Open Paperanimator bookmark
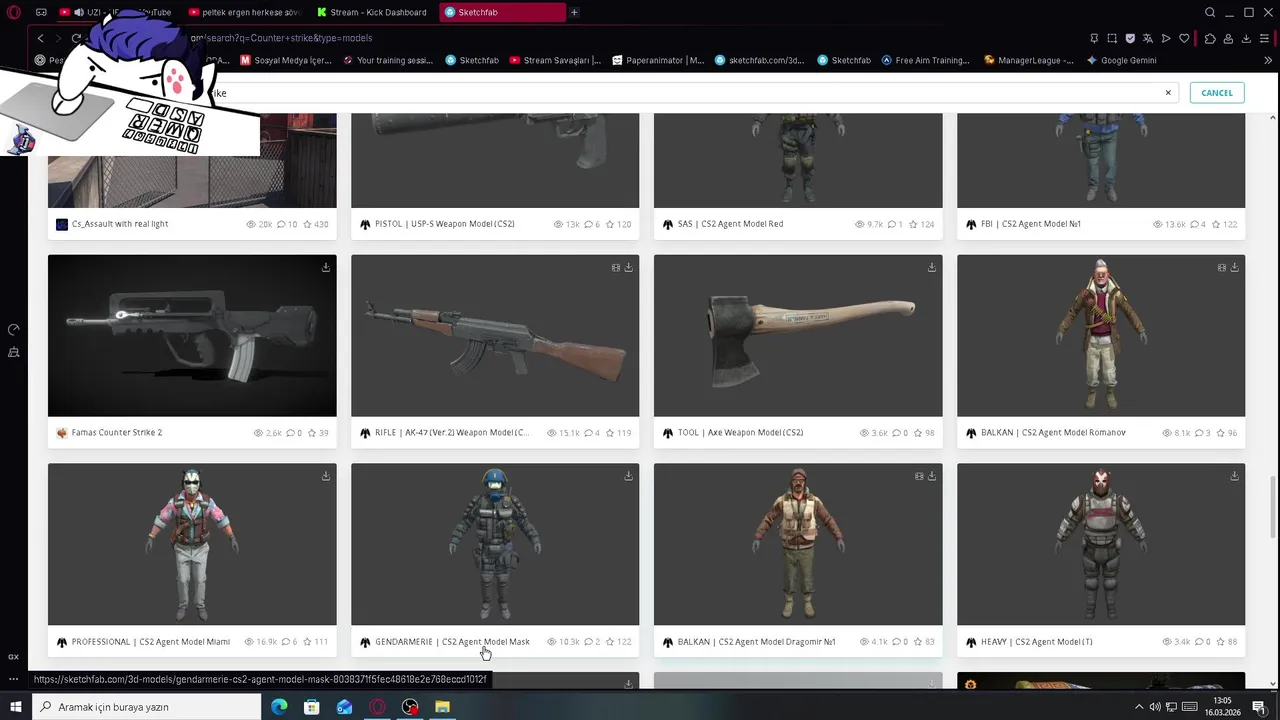1280x720 pixels. pyautogui.click(x=658, y=60)
